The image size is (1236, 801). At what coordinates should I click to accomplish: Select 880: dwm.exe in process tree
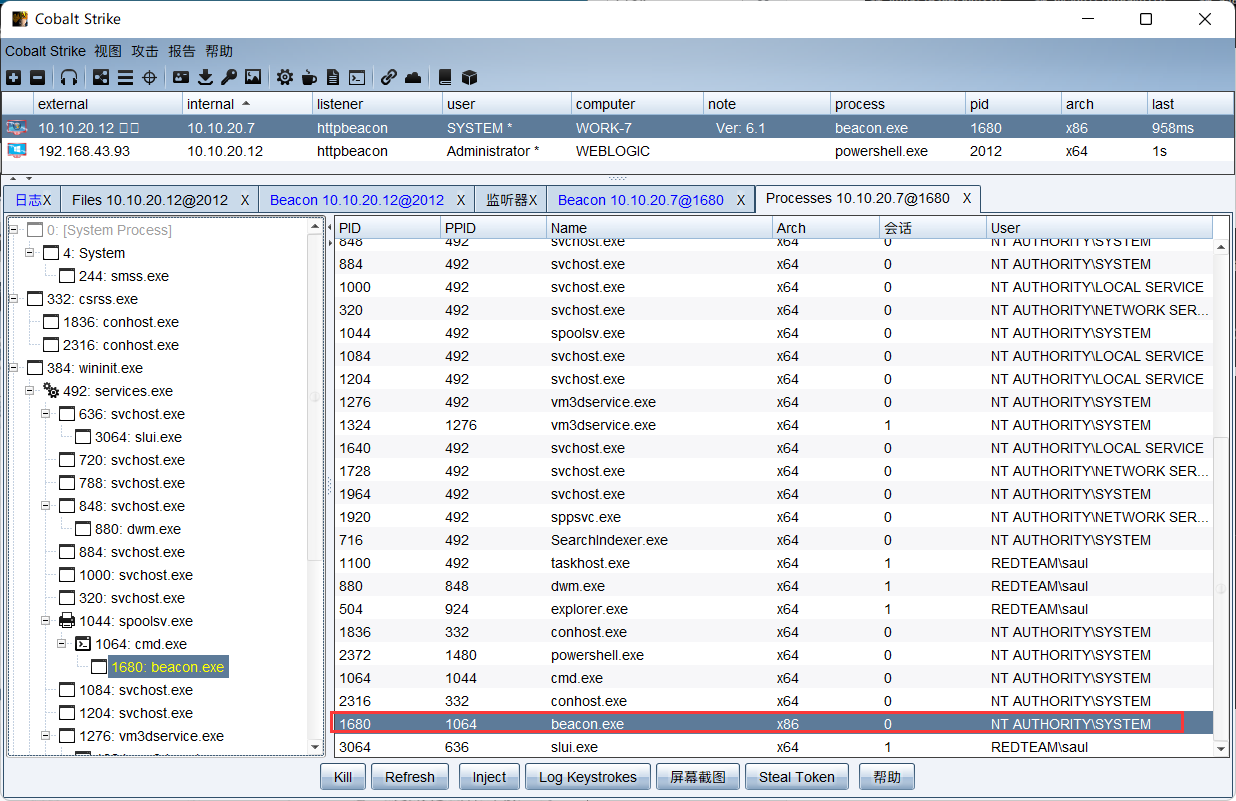click(x=138, y=529)
